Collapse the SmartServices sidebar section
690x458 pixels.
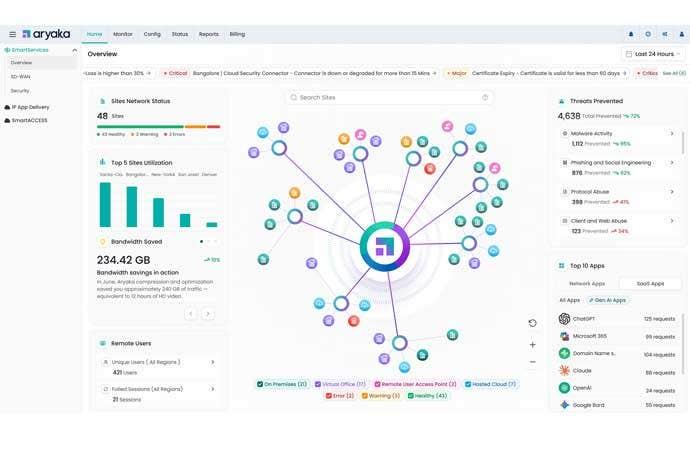click(73, 49)
